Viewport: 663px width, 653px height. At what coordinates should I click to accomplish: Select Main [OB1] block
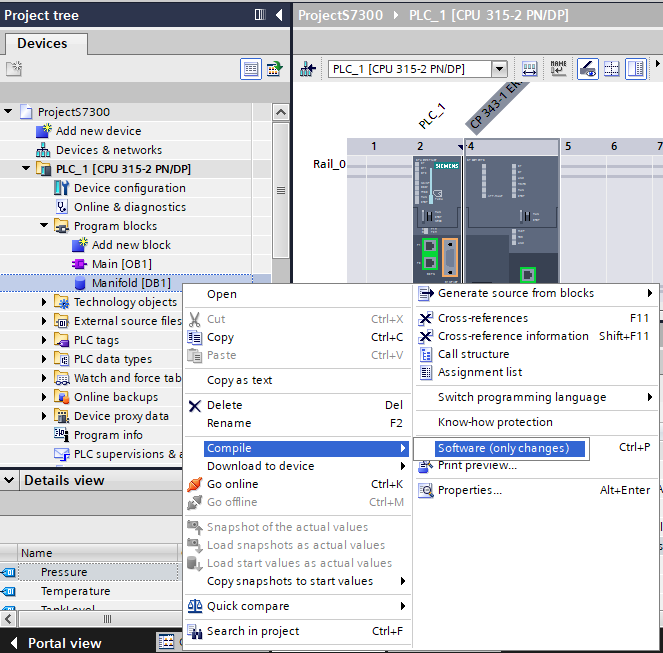pyautogui.click(x=121, y=264)
